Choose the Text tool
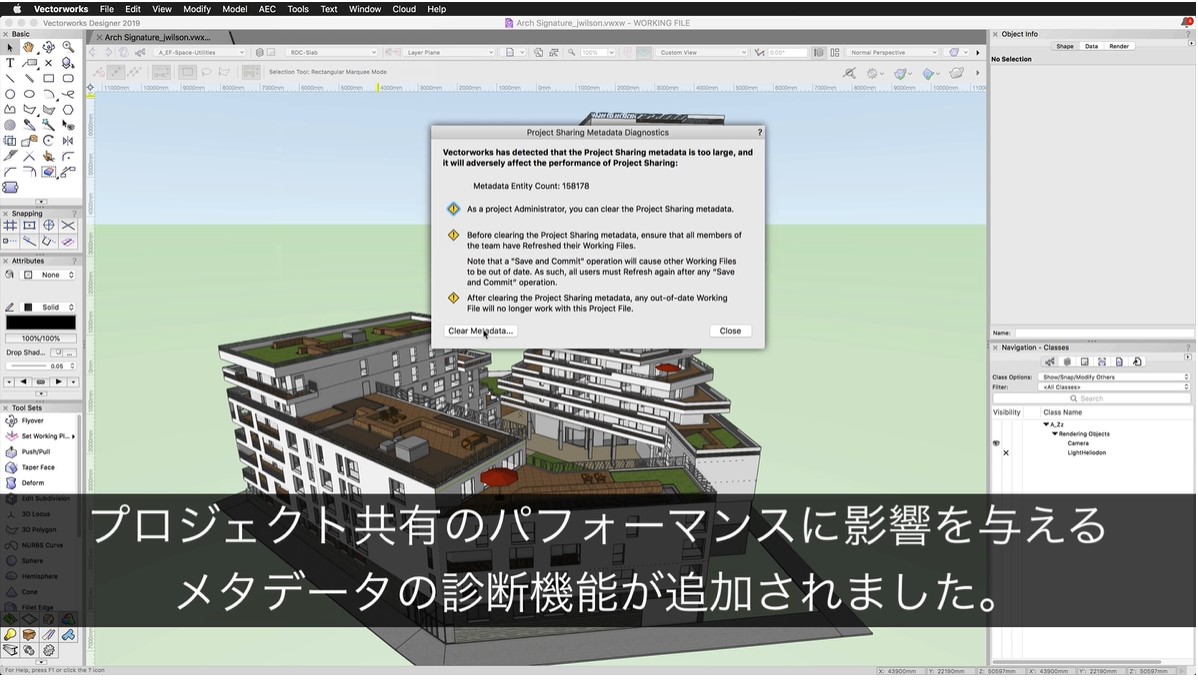The height and width of the screenshot is (681, 1198). click(x=10, y=63)
